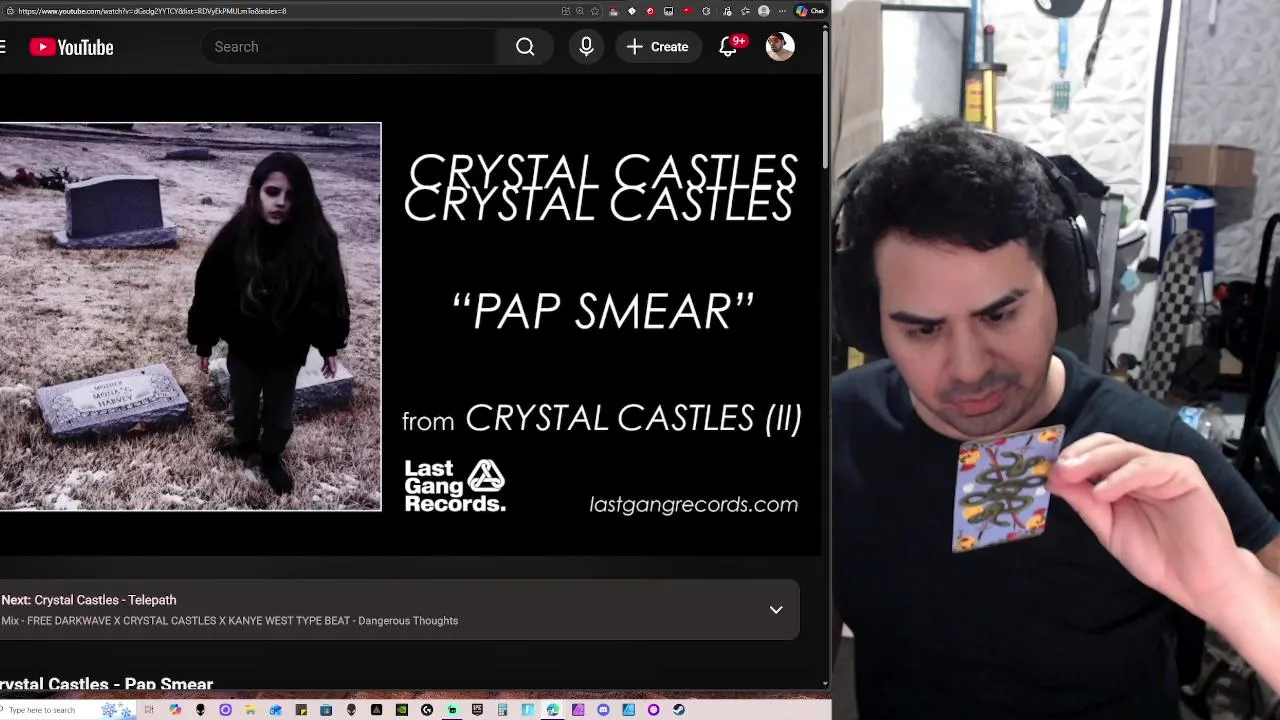Click the page scrollbar thumb
1280x720 pixels.
pos(825,99)
